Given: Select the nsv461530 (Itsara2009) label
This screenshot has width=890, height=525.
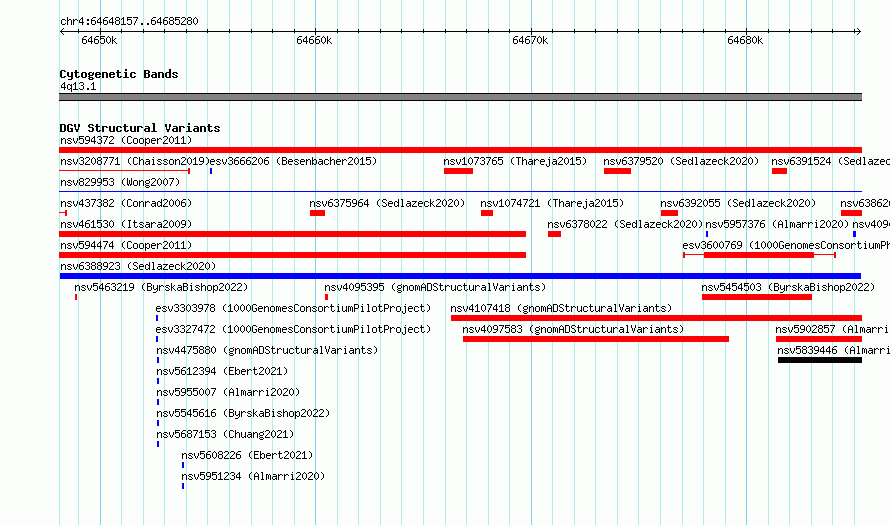Looking at the screenshot, I should point(126,224).
